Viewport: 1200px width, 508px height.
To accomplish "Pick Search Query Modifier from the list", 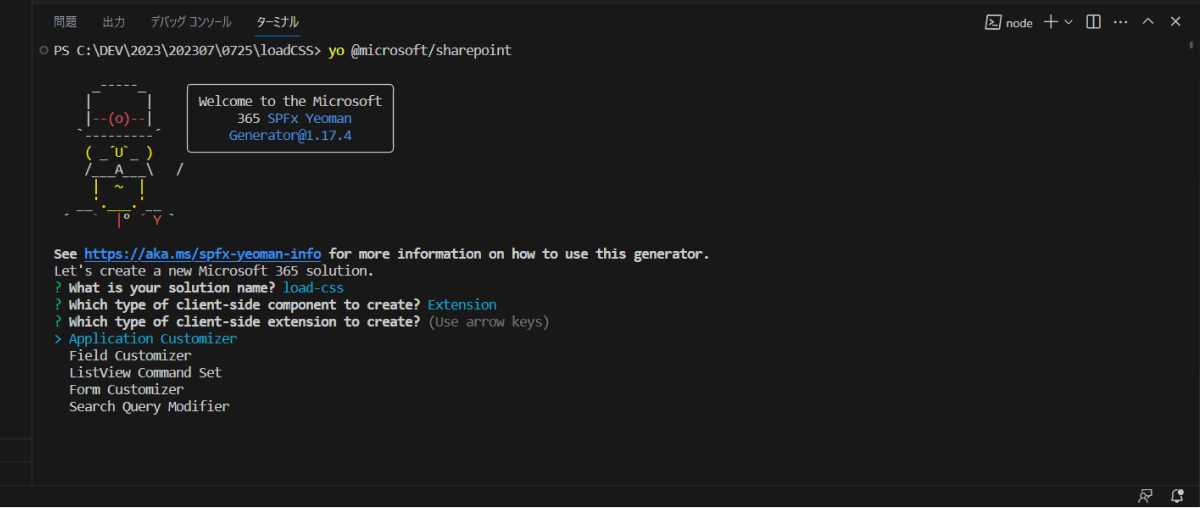I will (x=148, y=407).
